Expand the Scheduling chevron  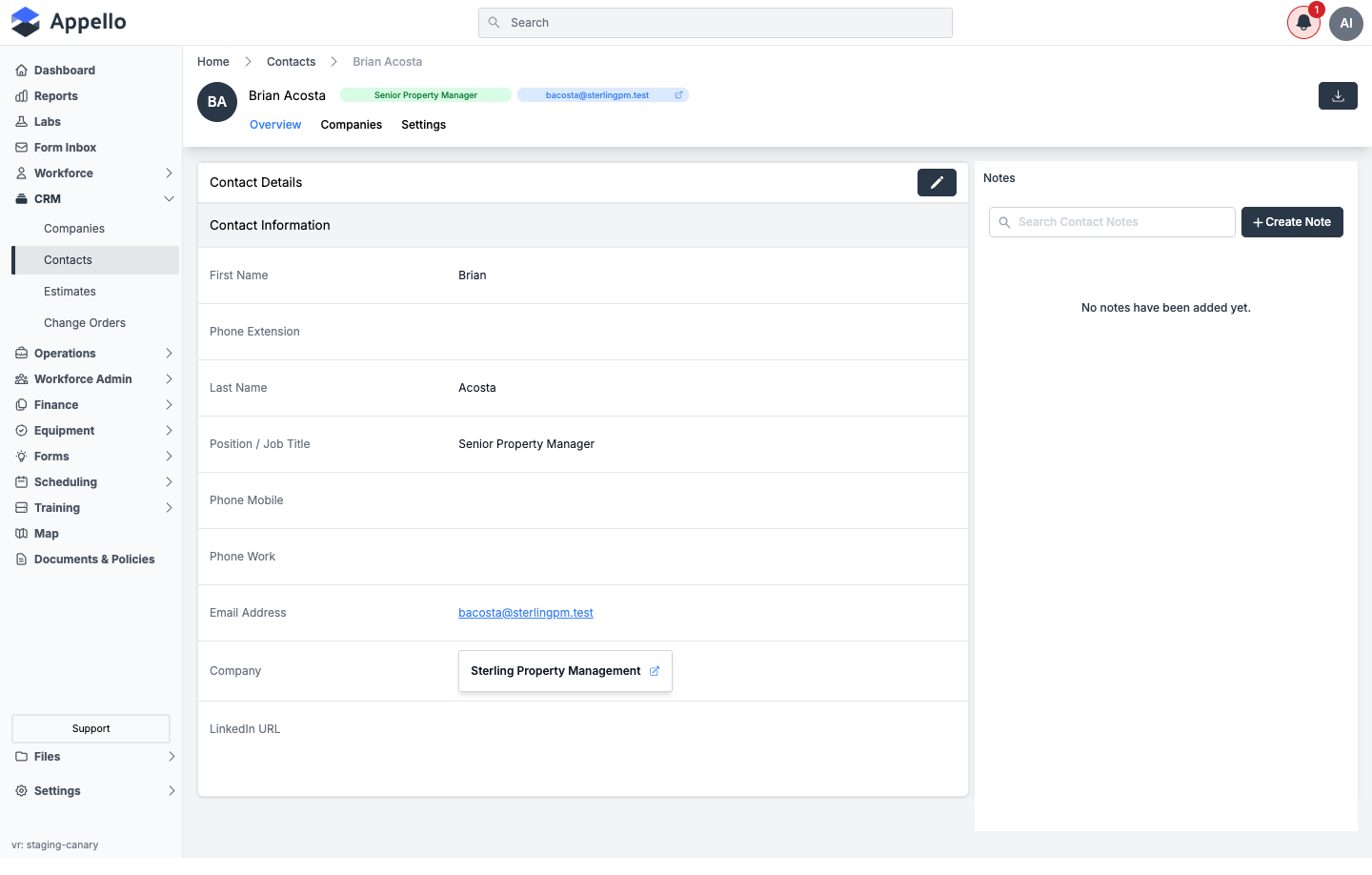click(x=169, y=482)
